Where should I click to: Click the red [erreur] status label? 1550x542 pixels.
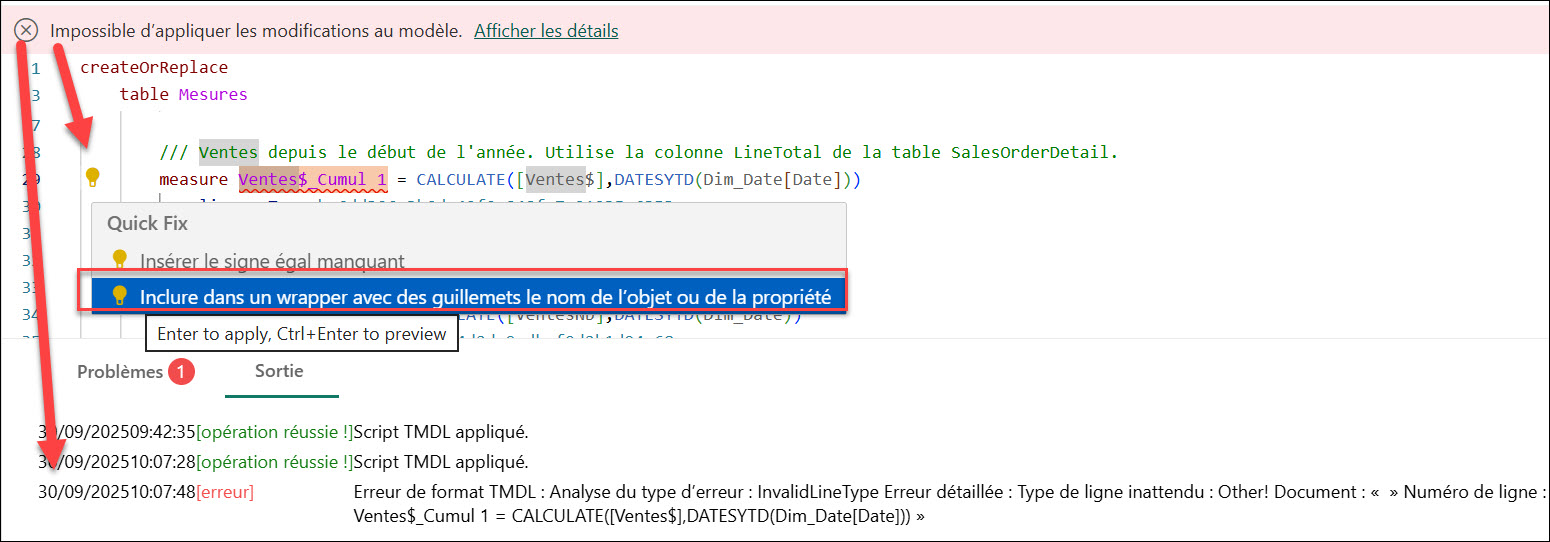coord(225,492)
